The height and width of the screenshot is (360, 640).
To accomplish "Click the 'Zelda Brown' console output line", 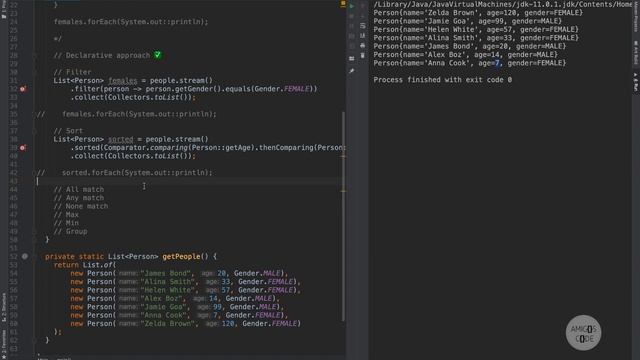I will point(478,13).
